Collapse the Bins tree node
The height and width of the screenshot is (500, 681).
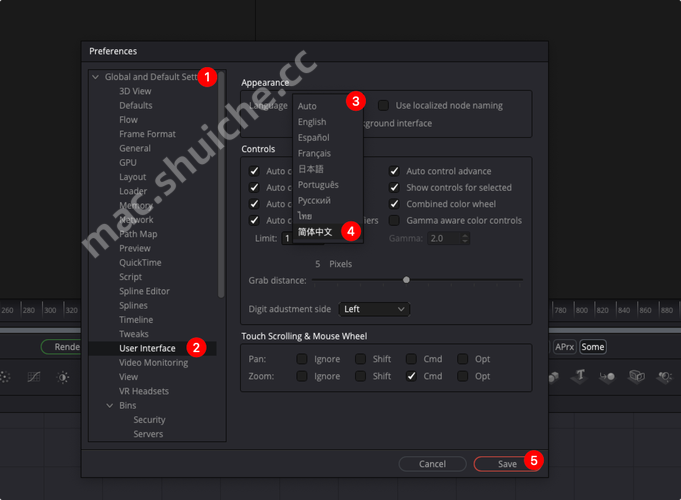coord(109,406)
